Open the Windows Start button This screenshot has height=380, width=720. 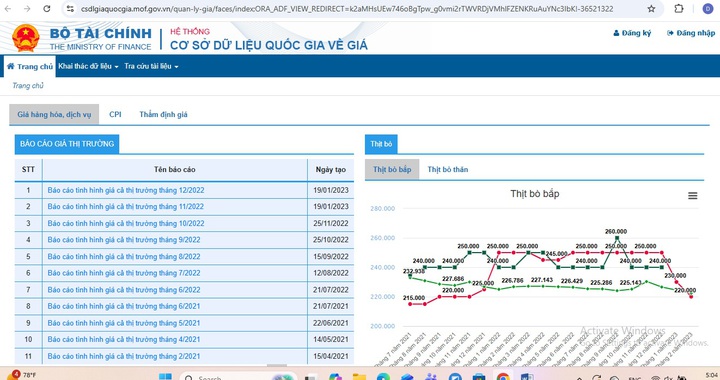pyautogui.click(x=165, y=377)
